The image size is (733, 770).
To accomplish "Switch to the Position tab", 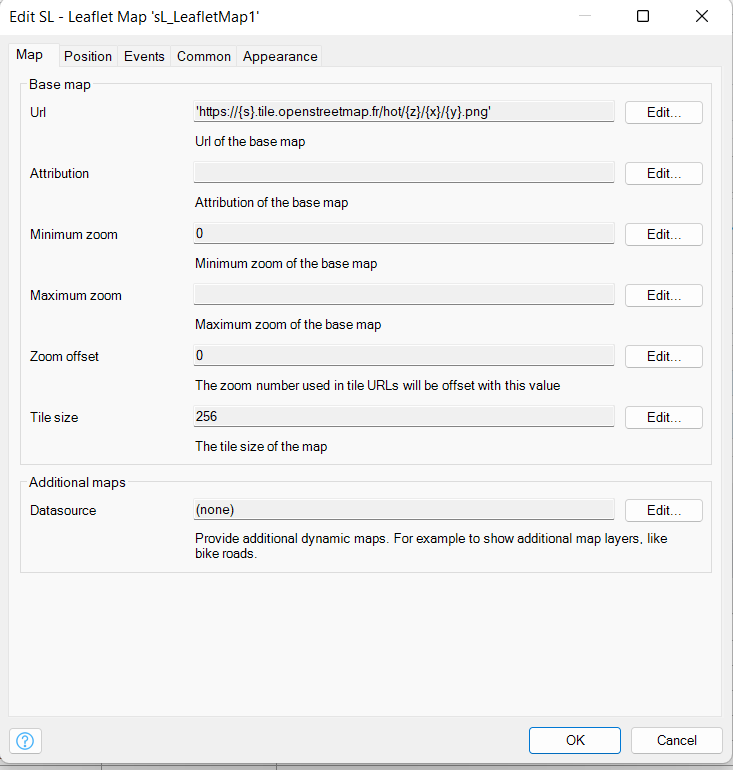I will [x=88, y=56].
